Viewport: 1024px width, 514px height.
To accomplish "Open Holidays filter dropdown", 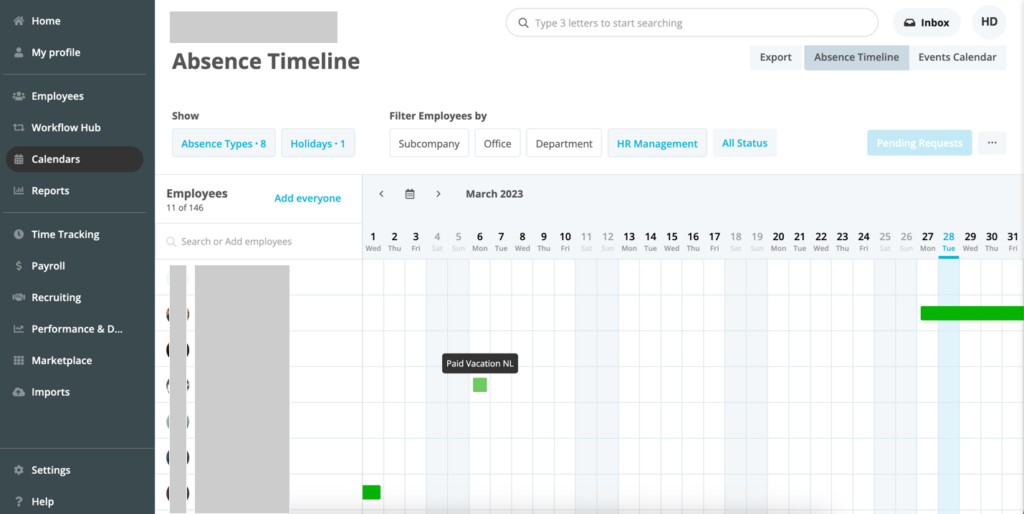I will (x=318, y=143).
